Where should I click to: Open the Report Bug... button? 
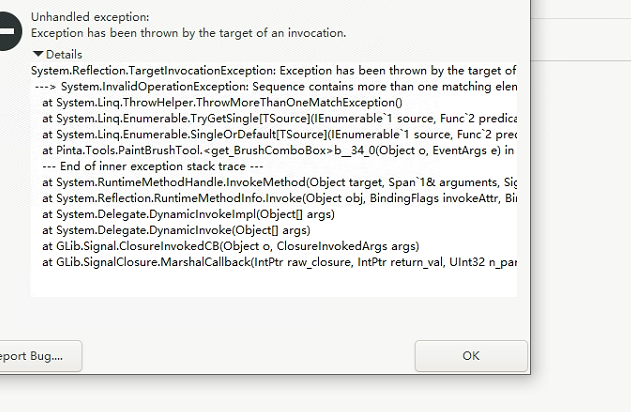tap(40, 356)
